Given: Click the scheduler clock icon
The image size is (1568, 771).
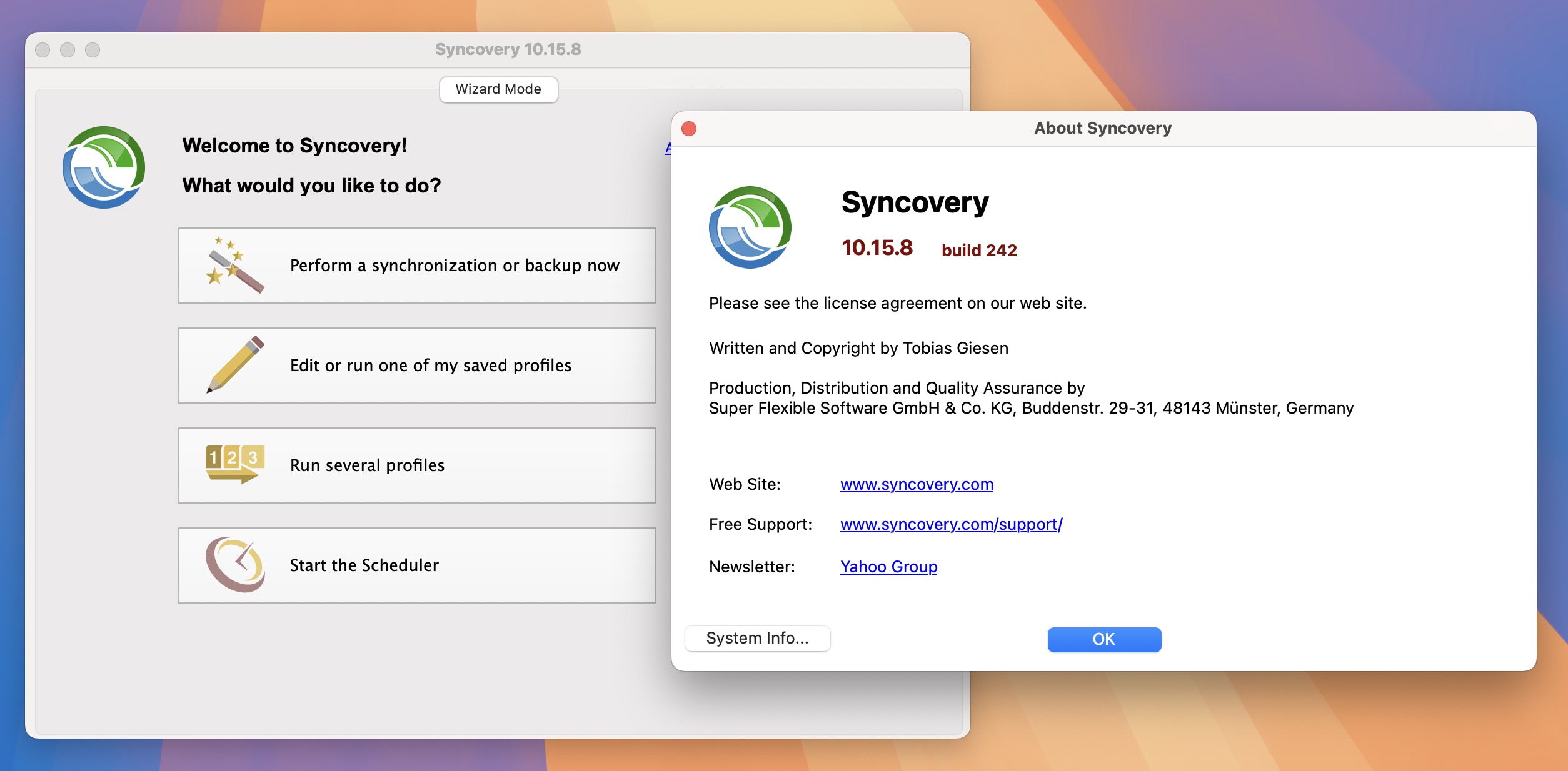Looking at the screenshot, I should [x=235, y=565].
